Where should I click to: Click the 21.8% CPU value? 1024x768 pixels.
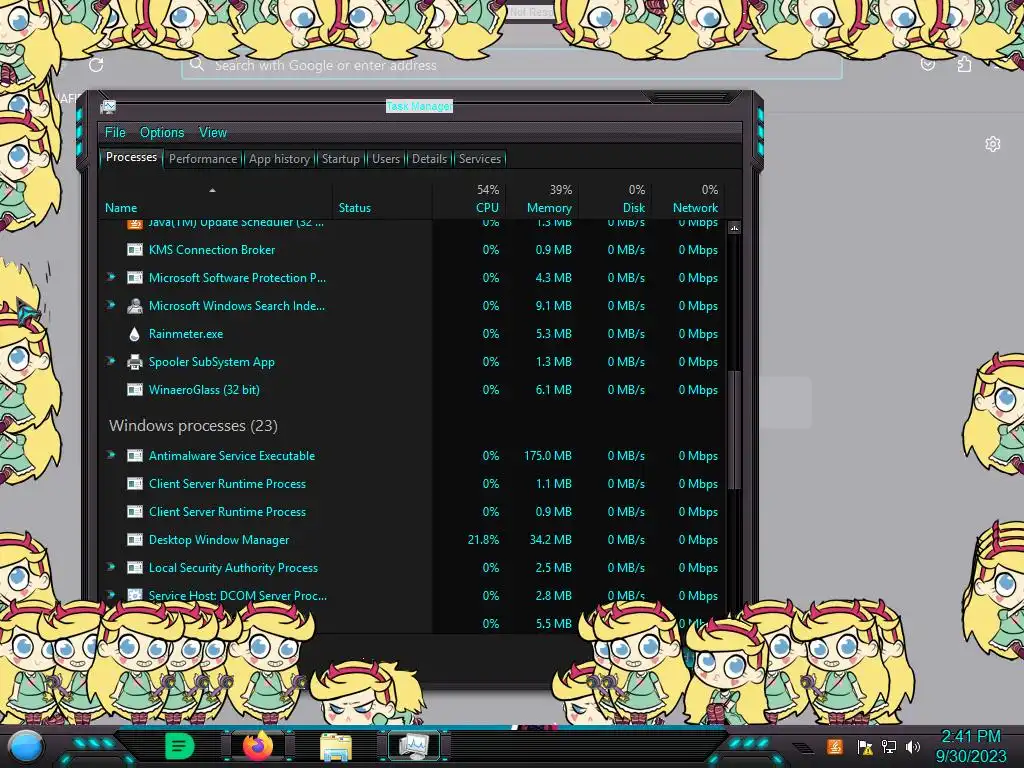(483, 540)
